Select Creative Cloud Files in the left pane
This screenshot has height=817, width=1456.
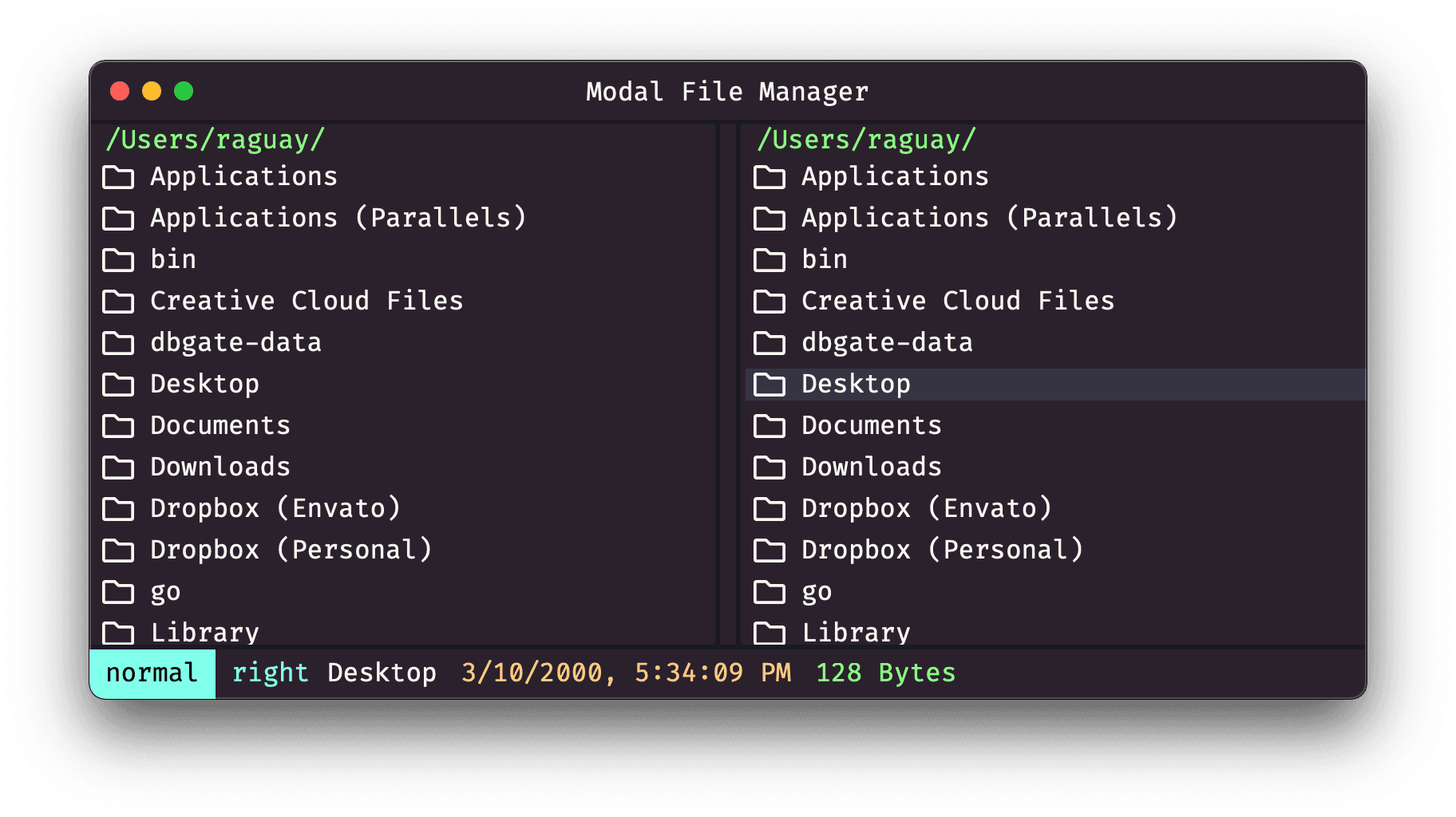tap(307, 301)
